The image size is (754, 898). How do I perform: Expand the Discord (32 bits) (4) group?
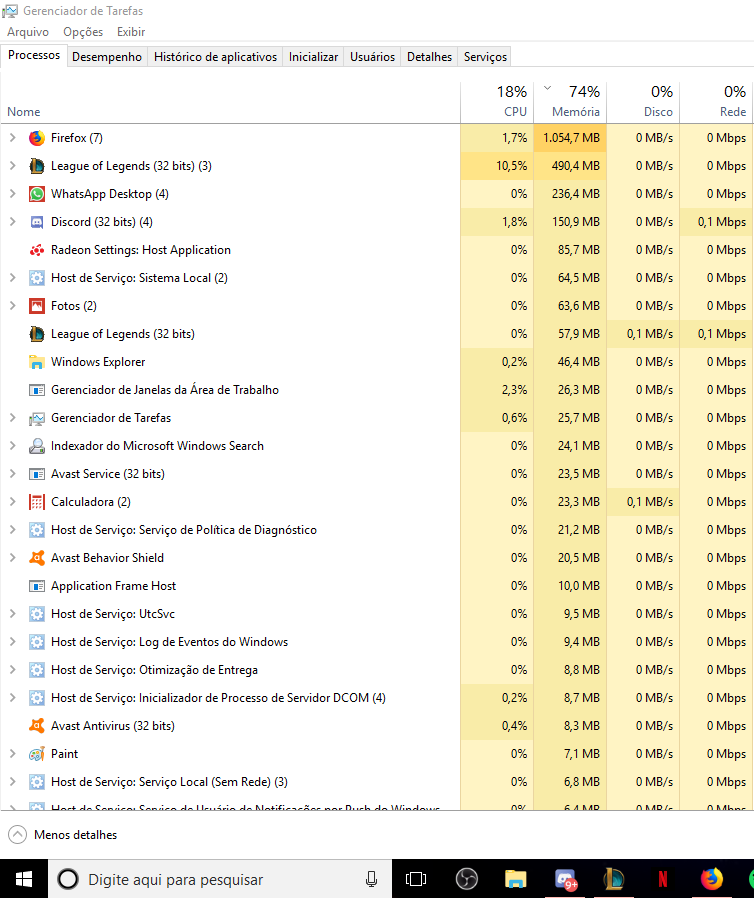coord(13,222)
